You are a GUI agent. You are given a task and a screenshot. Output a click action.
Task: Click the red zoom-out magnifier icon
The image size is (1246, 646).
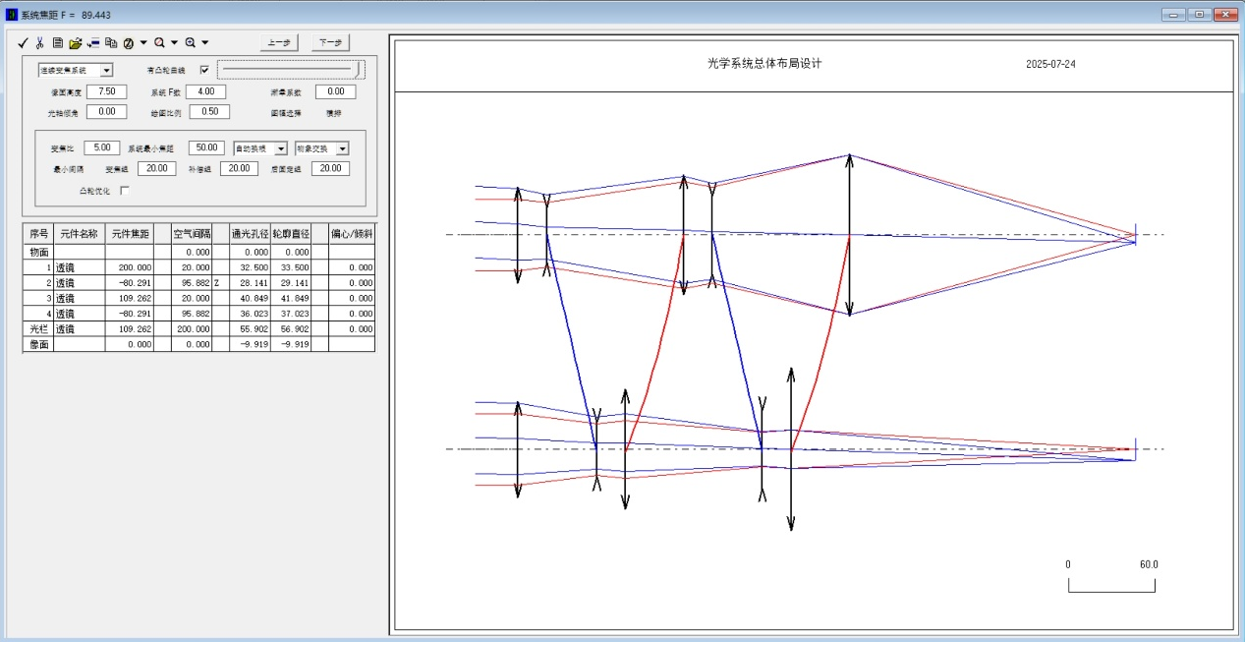pyautogui.click(x=159, y=43)
